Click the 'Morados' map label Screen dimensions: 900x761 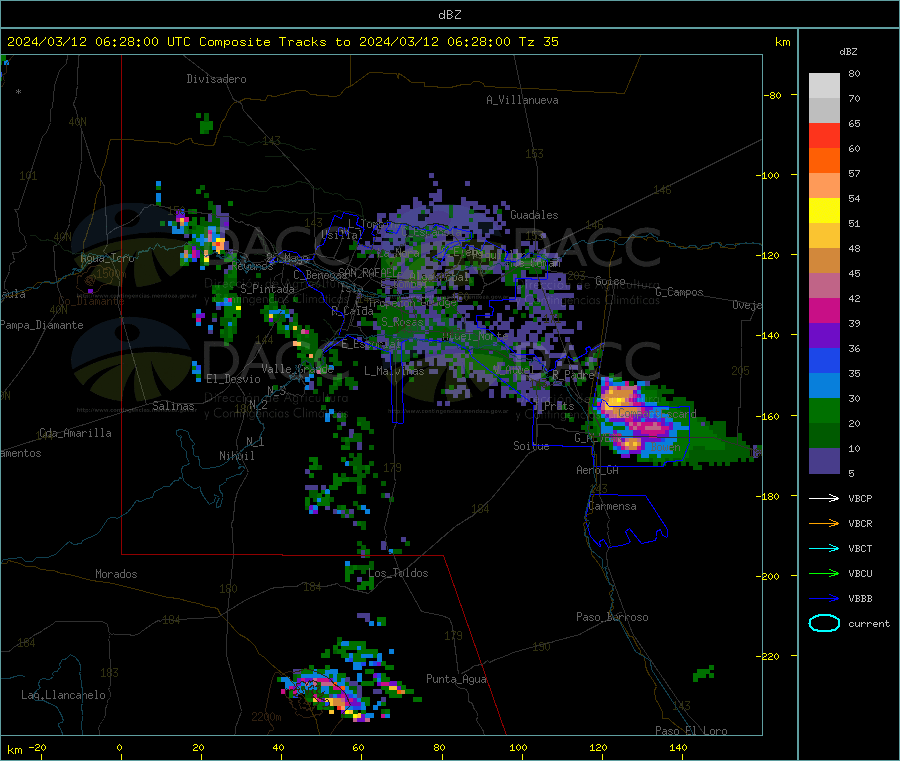(116, 574)
